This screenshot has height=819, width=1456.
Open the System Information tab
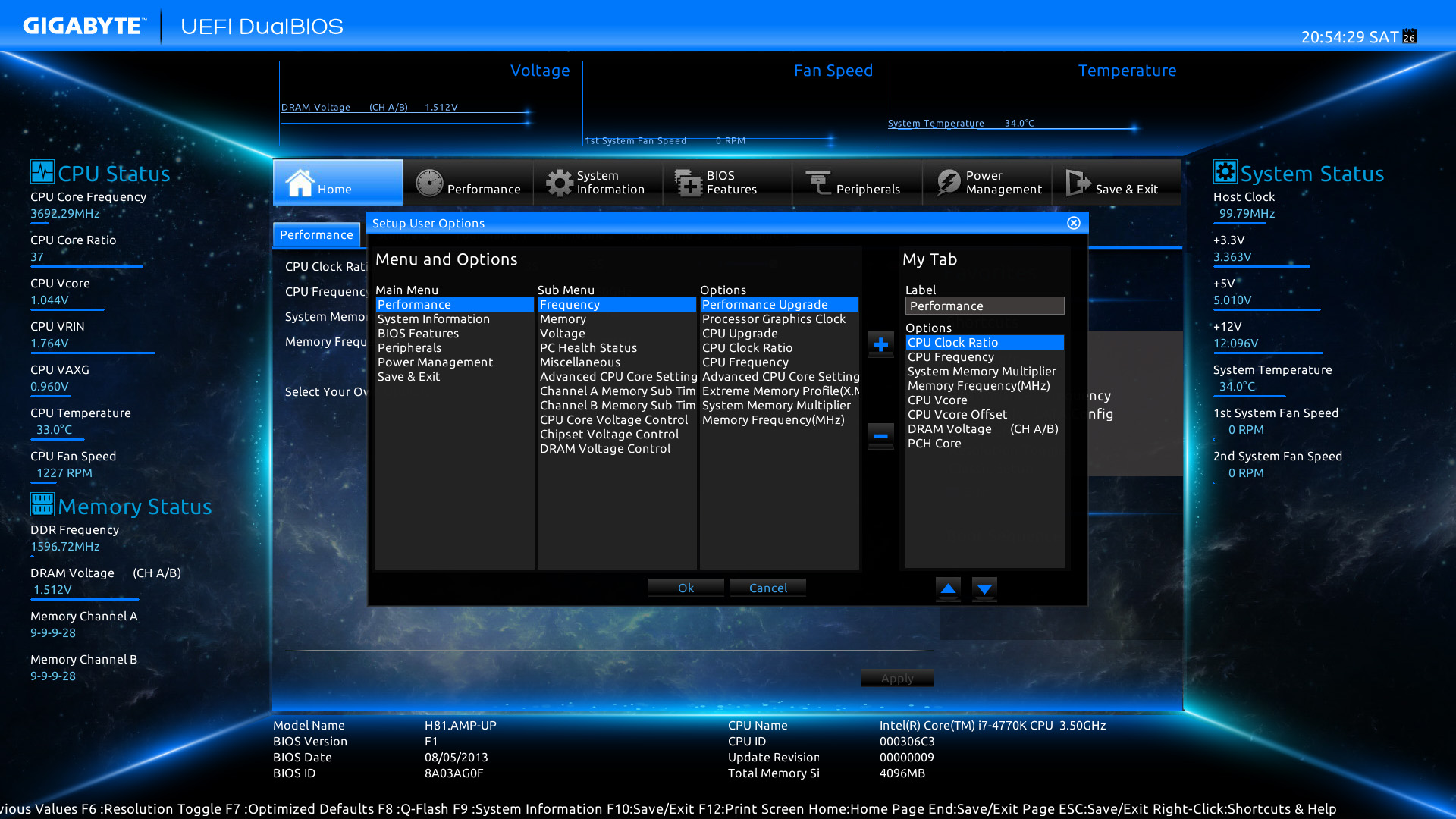[x=598, y=182]
